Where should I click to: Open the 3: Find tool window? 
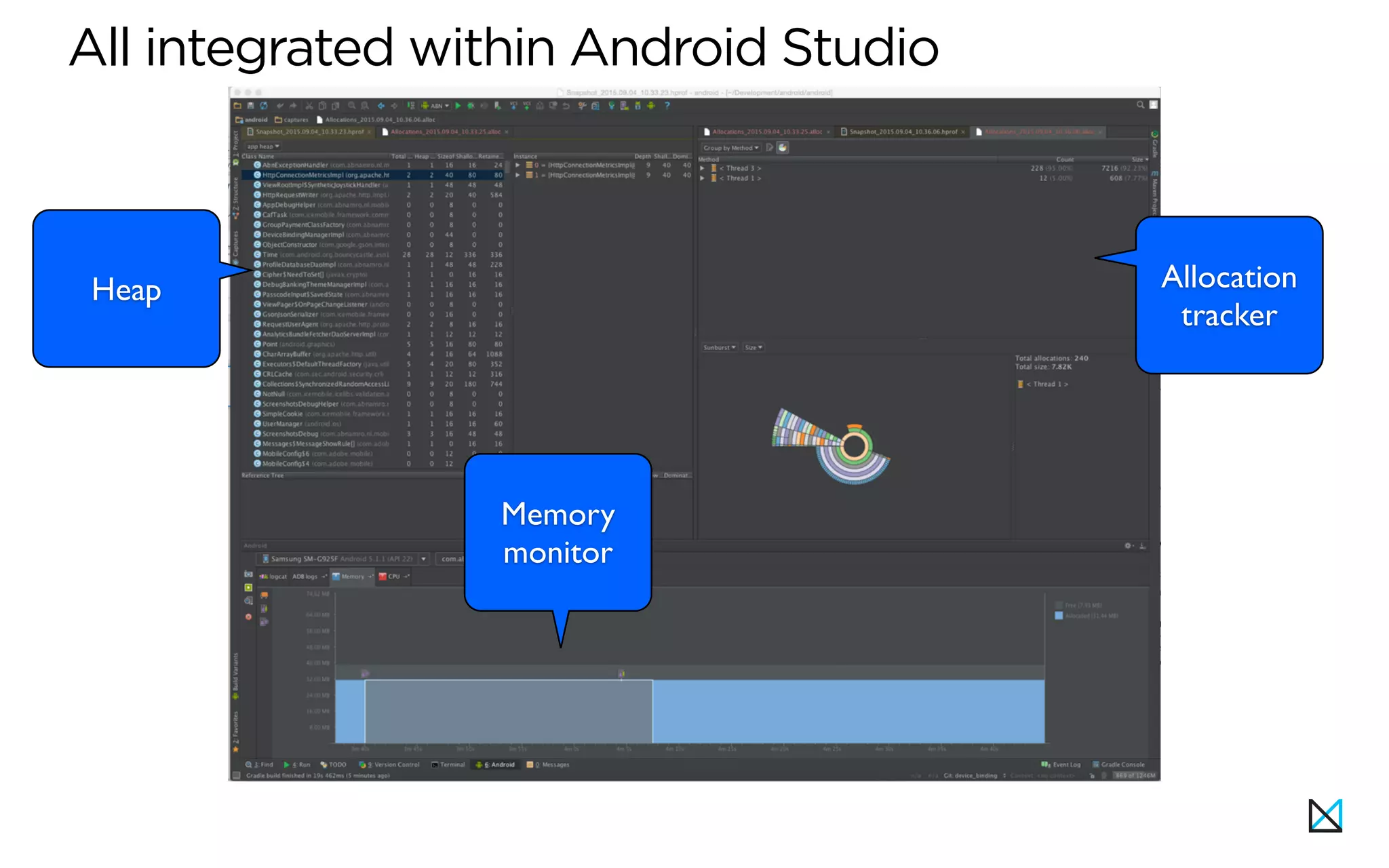coord(260,765)
